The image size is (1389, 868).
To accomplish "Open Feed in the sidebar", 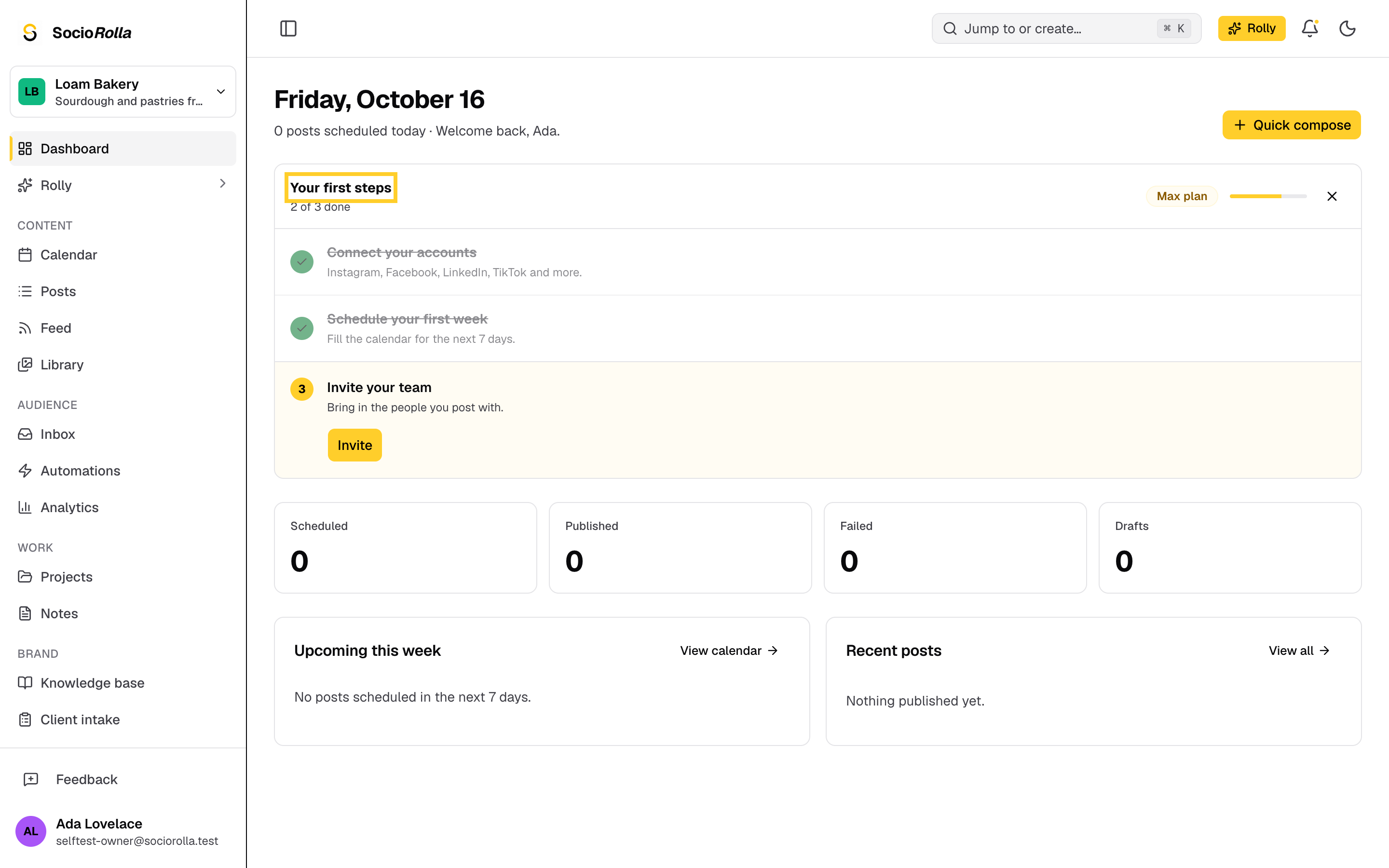I will tap(123, 328).
